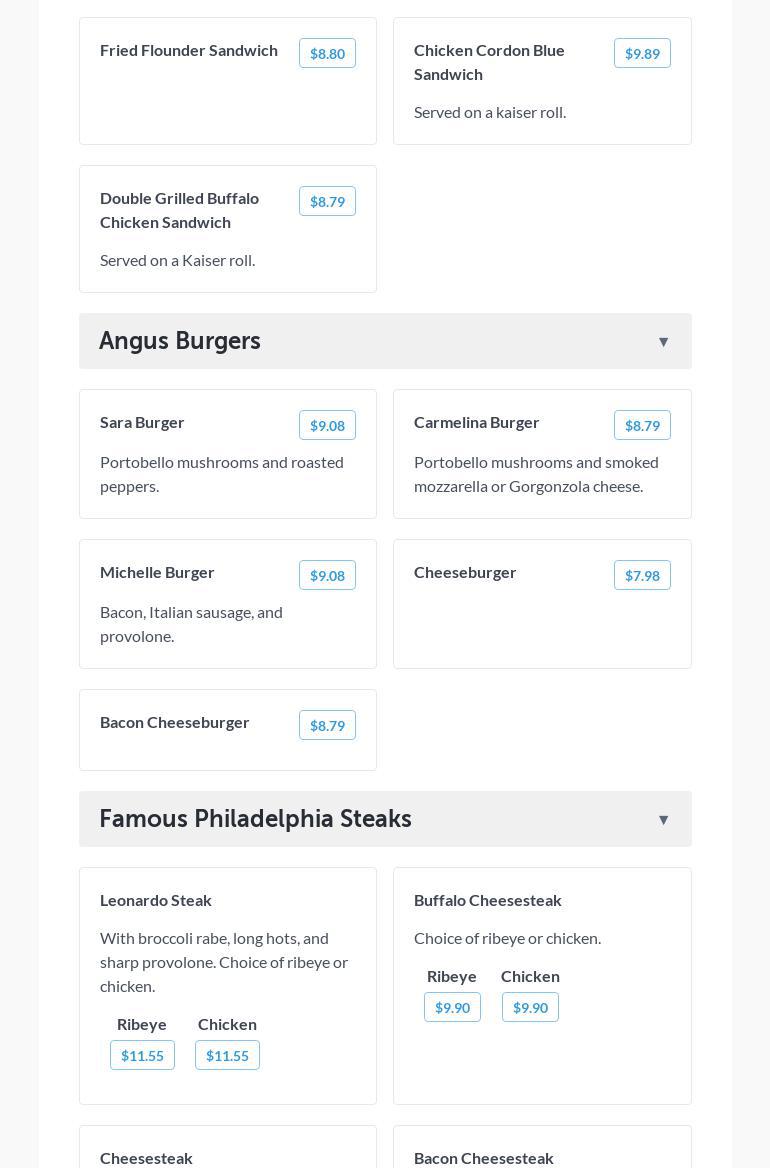The image size is (770, 1168).
Task: Click the Fried Flounder Sandwich $8.80 price
Action: click(x=327, y=54)
